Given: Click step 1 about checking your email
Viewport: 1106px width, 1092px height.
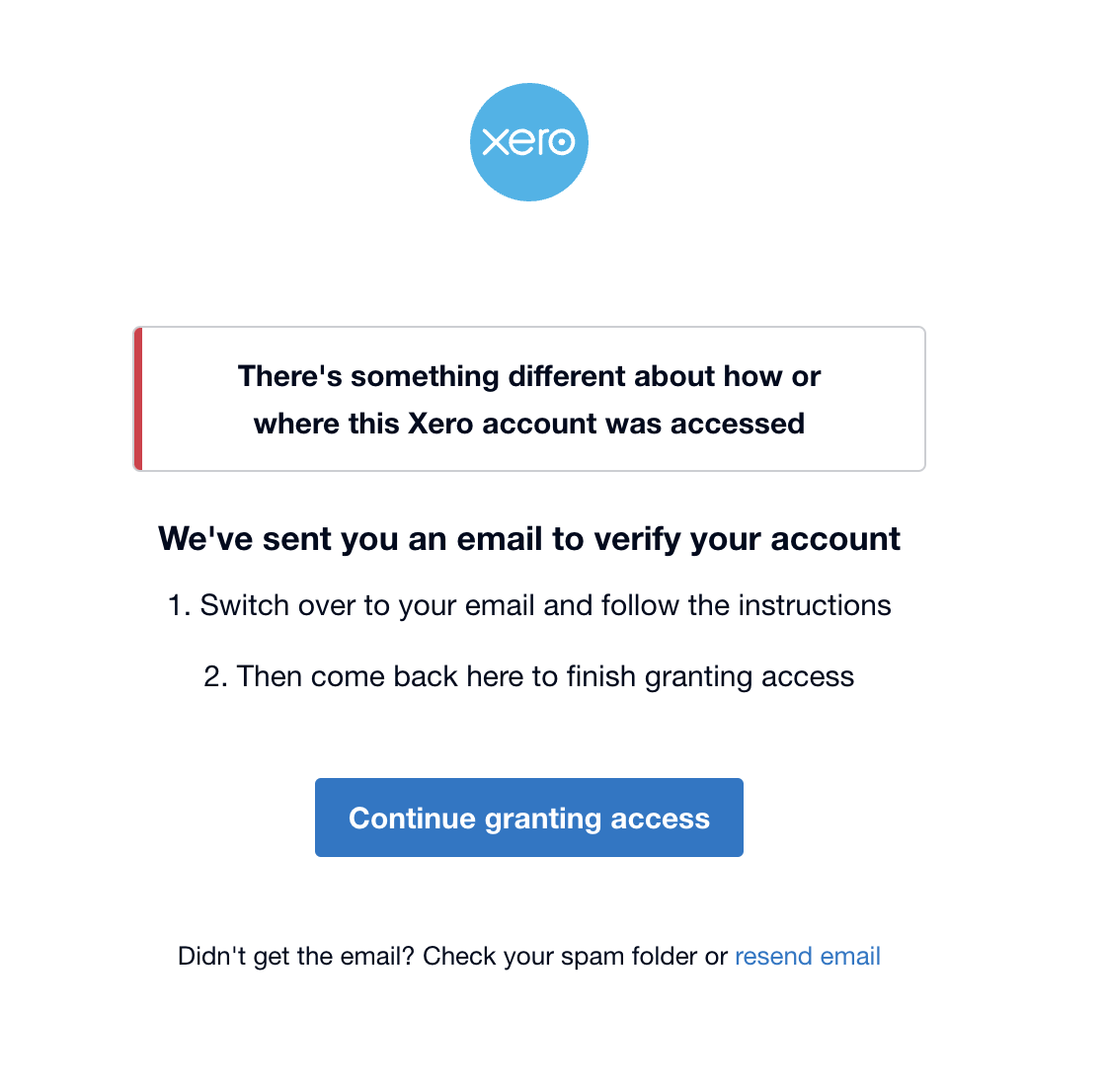Looking at the screenshot, I should pyautogui.click(x=529, y=605).
